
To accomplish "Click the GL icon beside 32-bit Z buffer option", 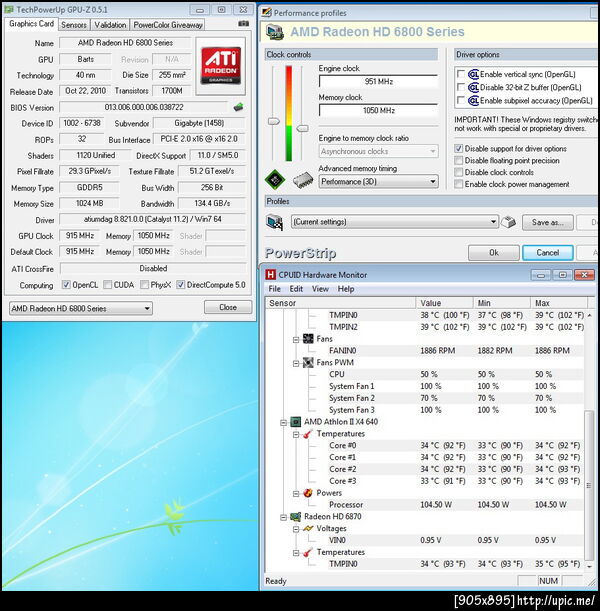I will point(473,87).
